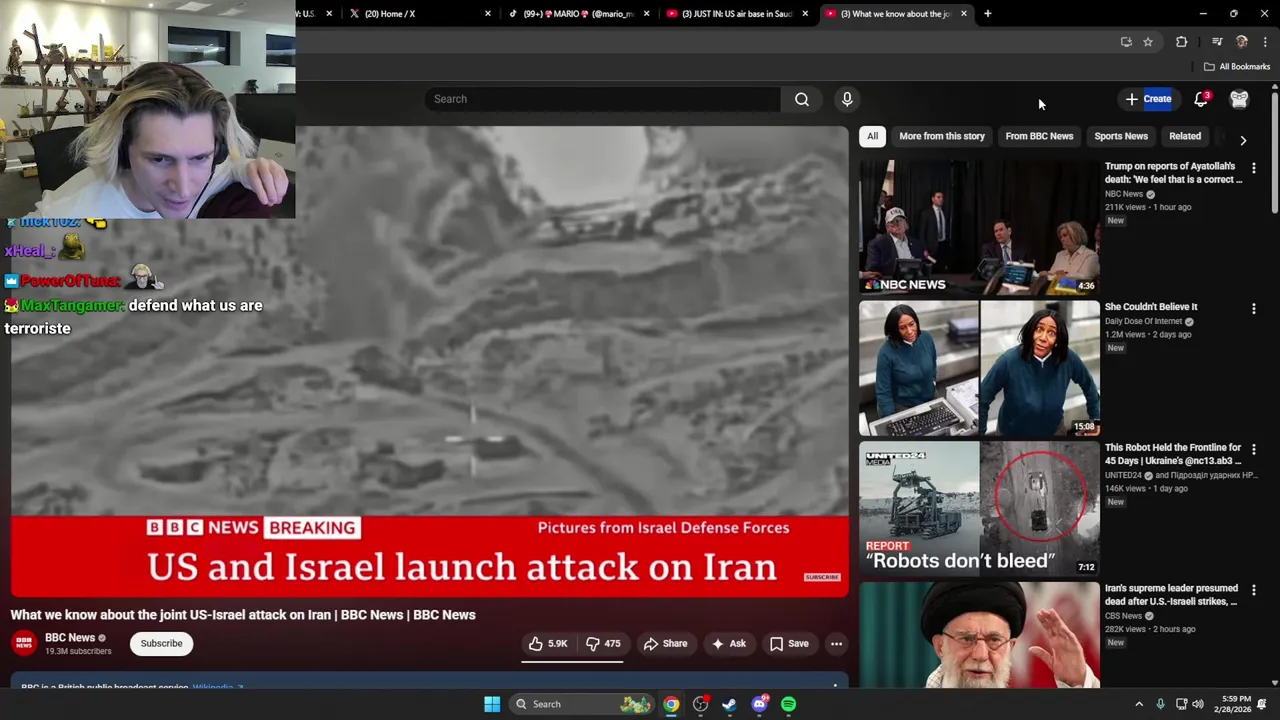Open OBS Studio from the taskbar
Image resolution: width=1280 pixels, height=720 pixels.
[x=700, y=704]
